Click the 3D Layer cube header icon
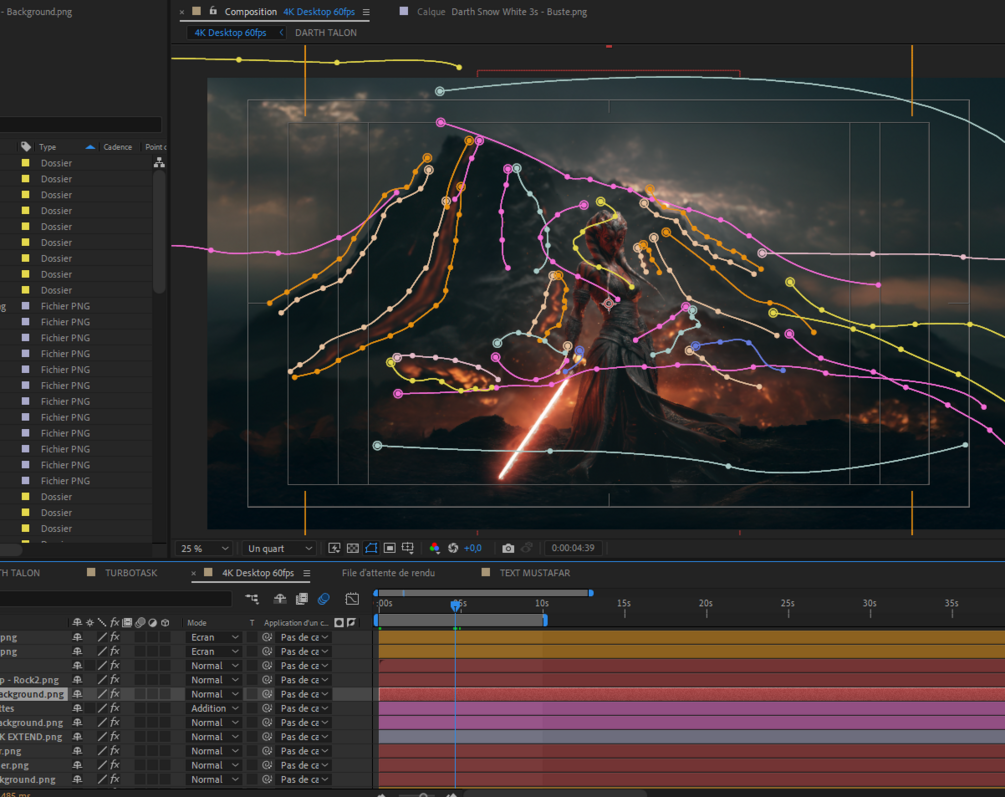 point(165,623)
